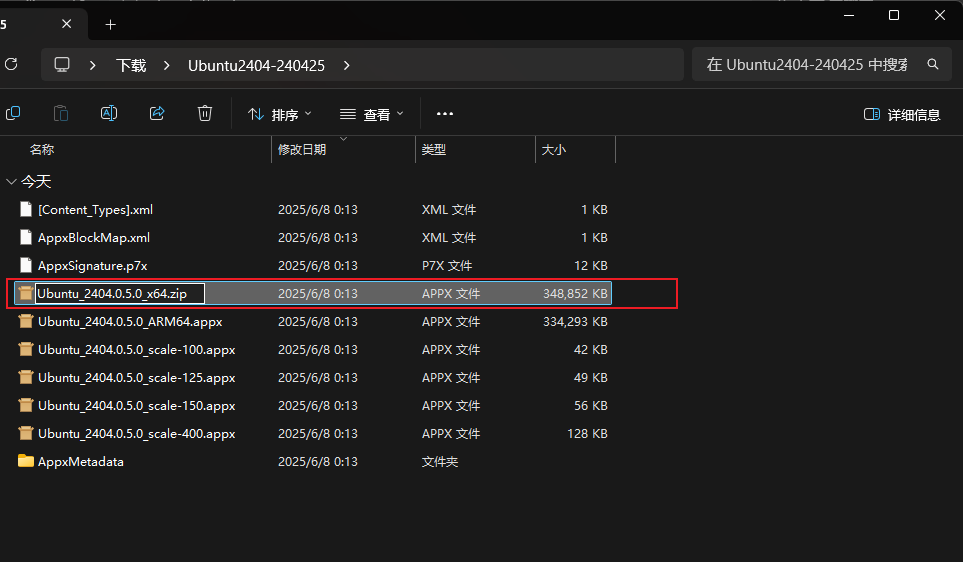Click the trash delete icon
This screenshot has width=963, height=562.
tap(205, 113)
